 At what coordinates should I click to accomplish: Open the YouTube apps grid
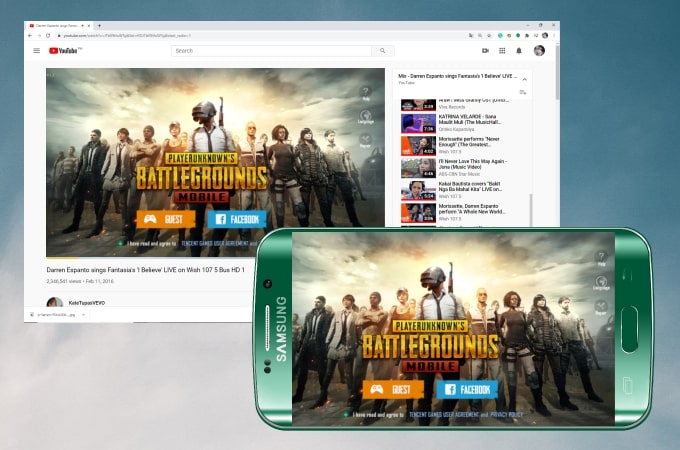point(502,51)
